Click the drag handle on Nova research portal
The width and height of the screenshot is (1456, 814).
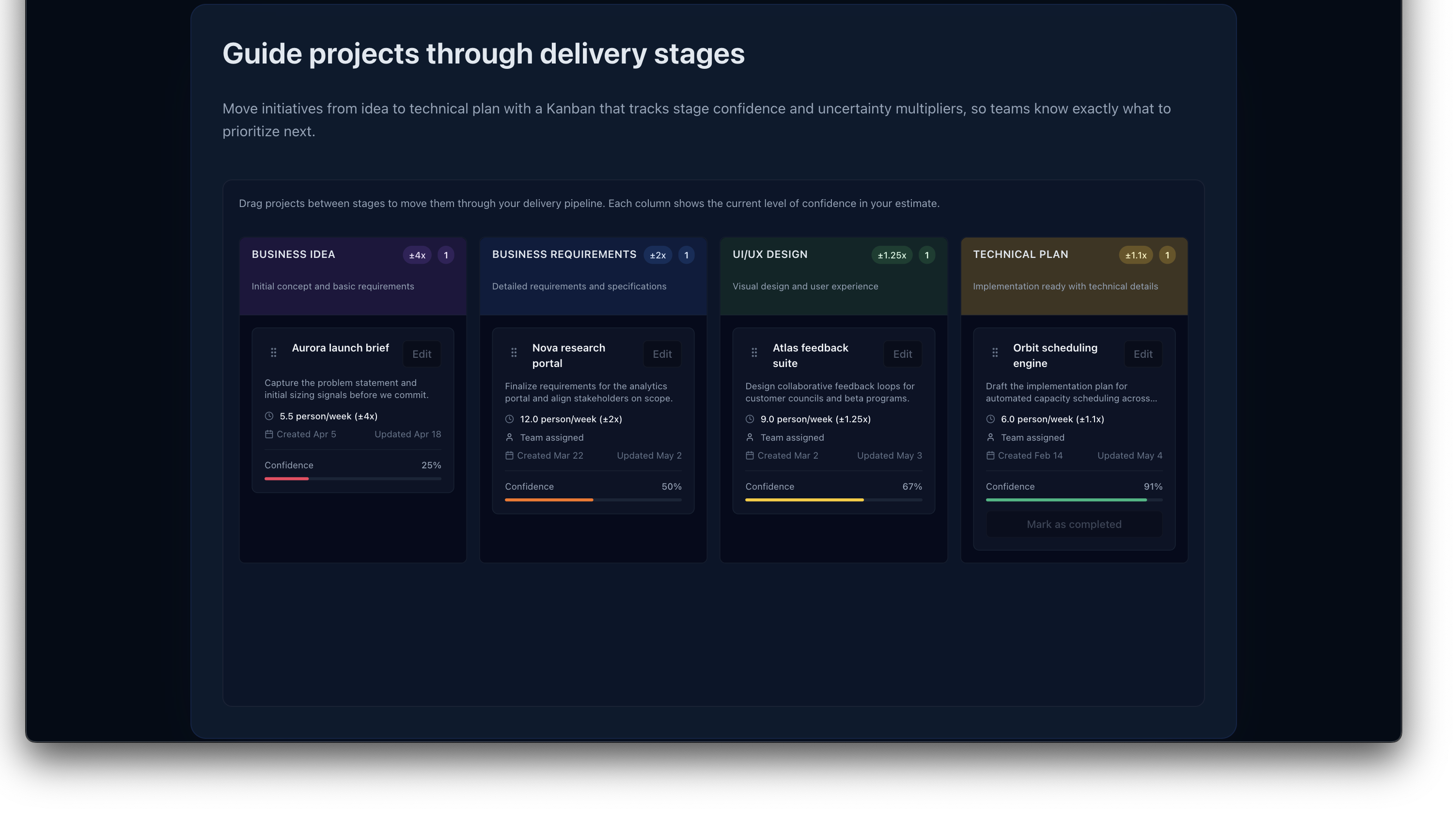514,352
